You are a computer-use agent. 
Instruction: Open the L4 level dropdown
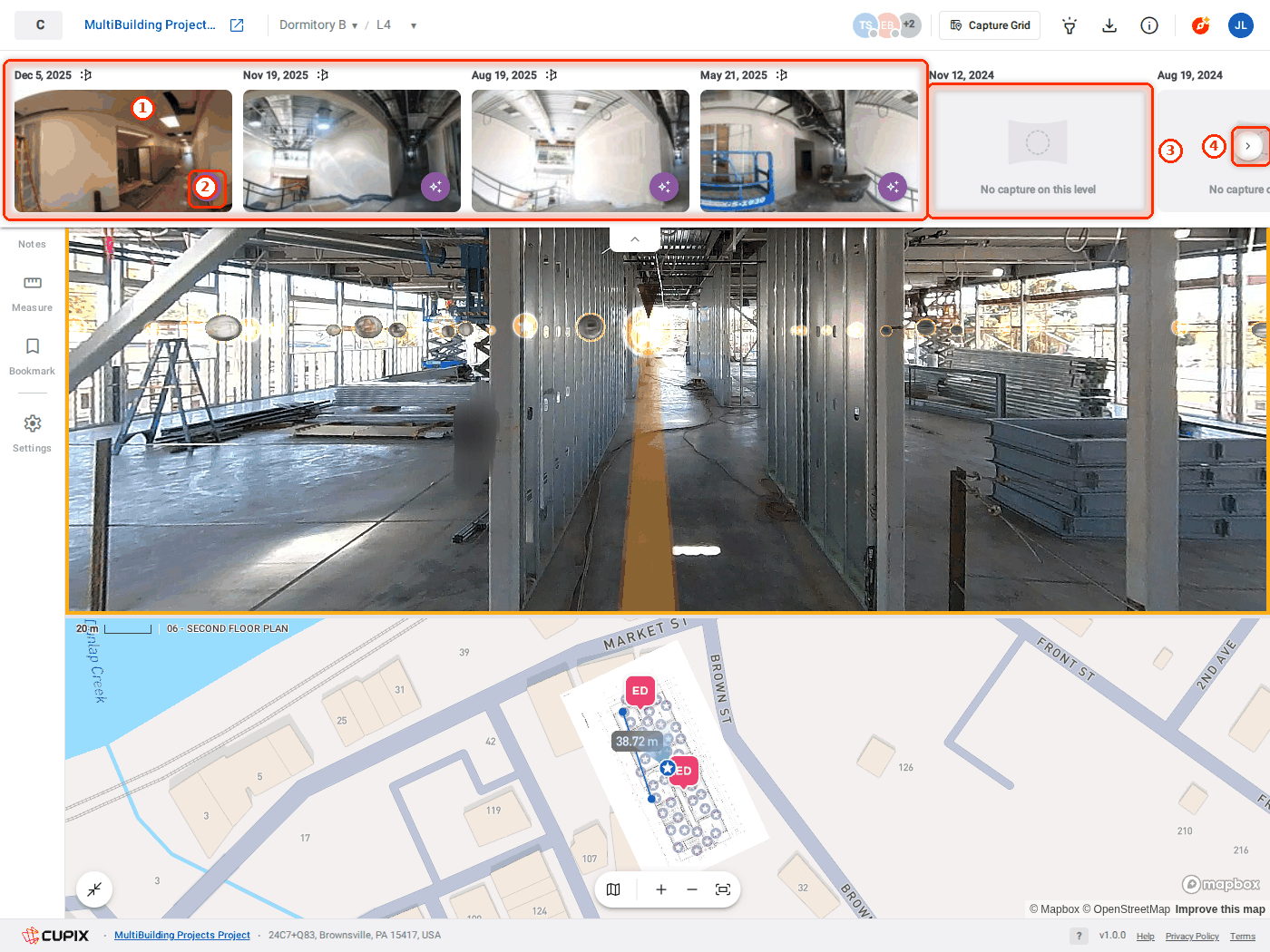(396, 25)
